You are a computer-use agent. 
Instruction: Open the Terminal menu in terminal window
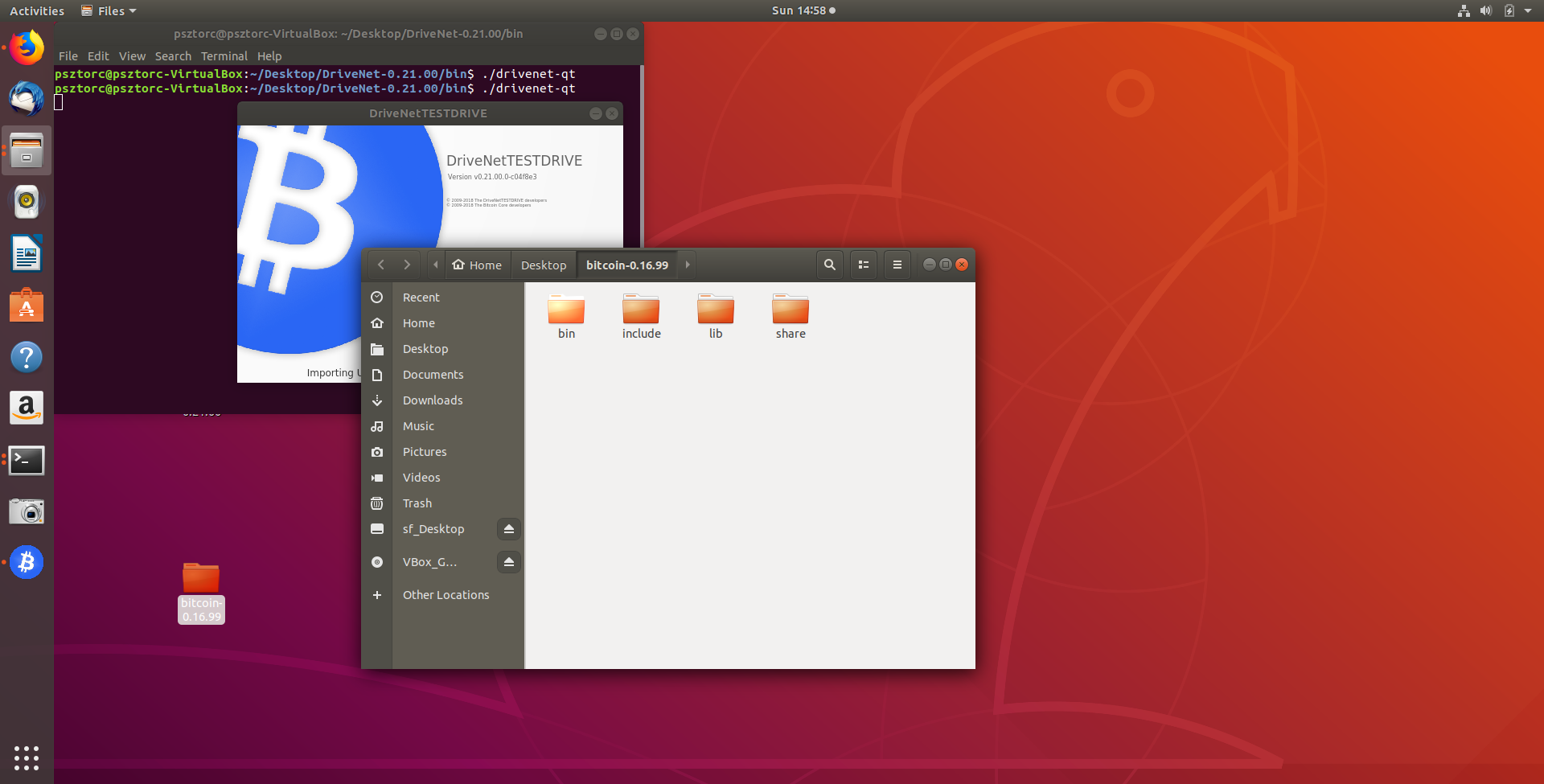(224, 56)
